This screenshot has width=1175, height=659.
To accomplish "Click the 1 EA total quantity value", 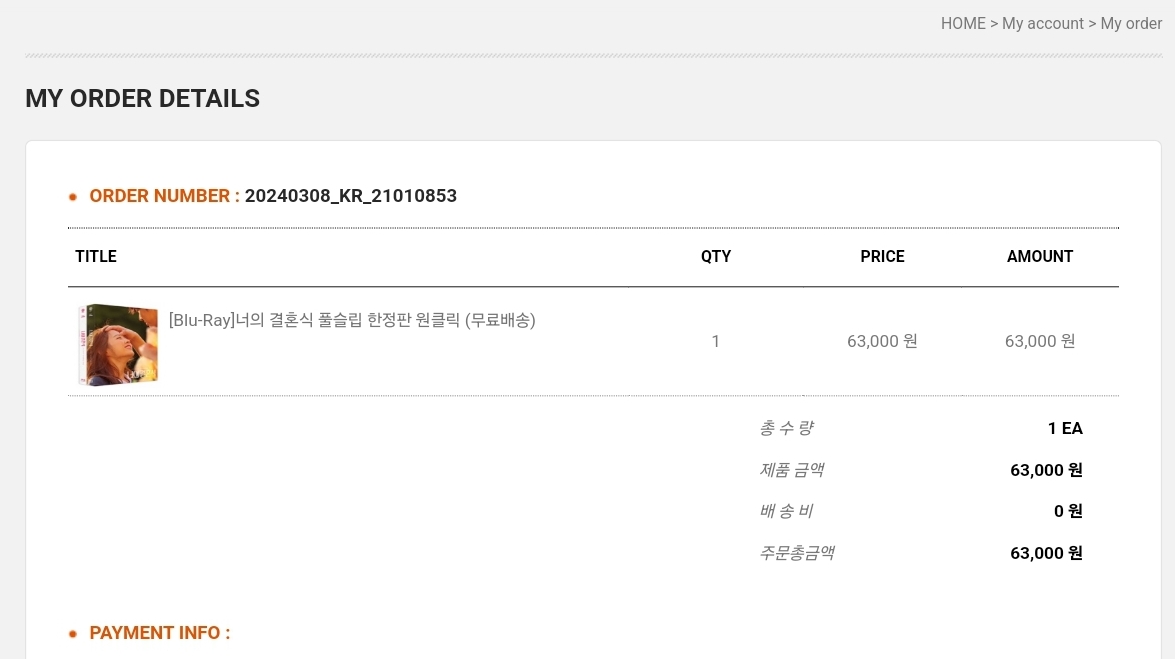I will 1065,429.
